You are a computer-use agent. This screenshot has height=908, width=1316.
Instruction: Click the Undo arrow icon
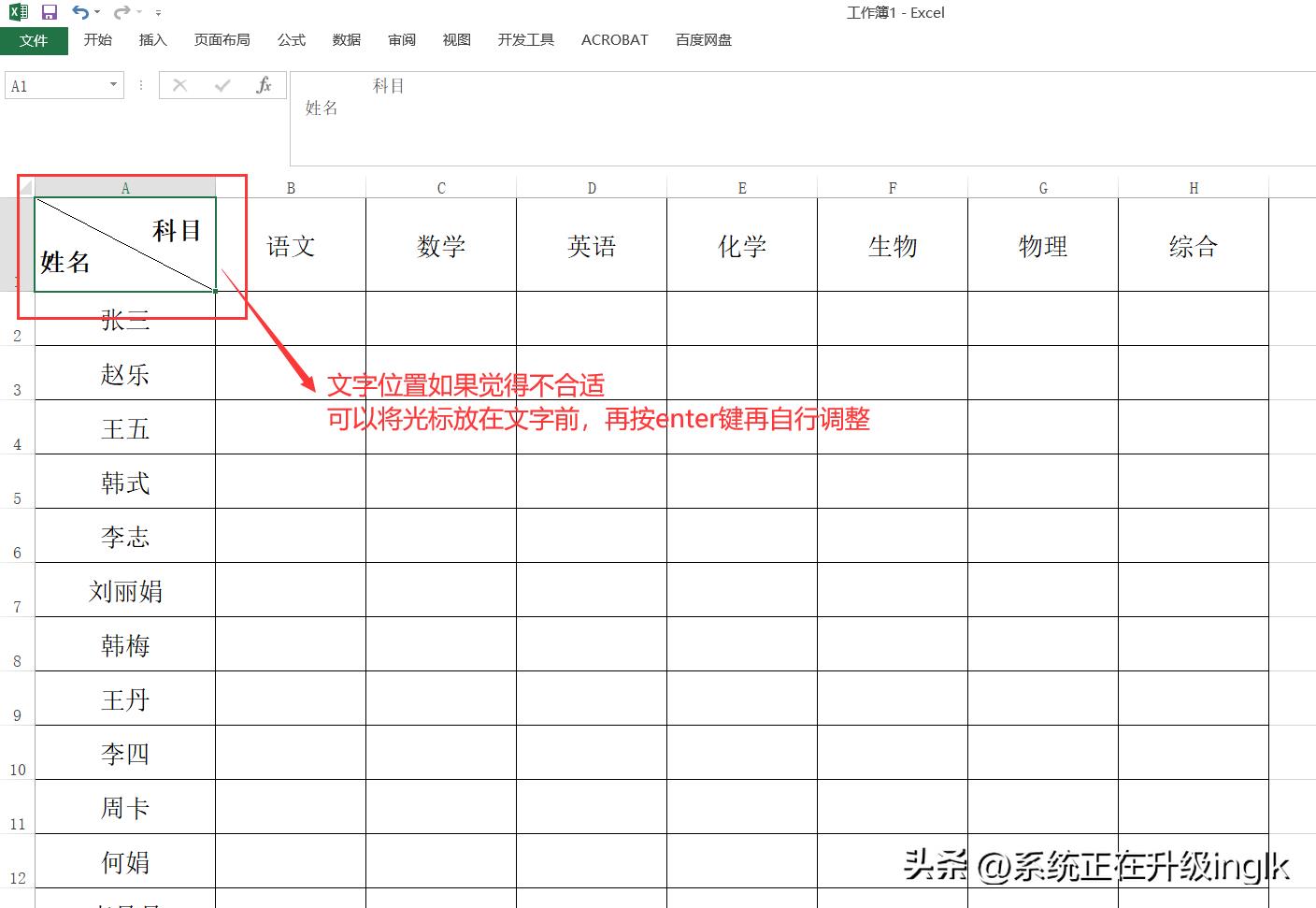(80, 12)
